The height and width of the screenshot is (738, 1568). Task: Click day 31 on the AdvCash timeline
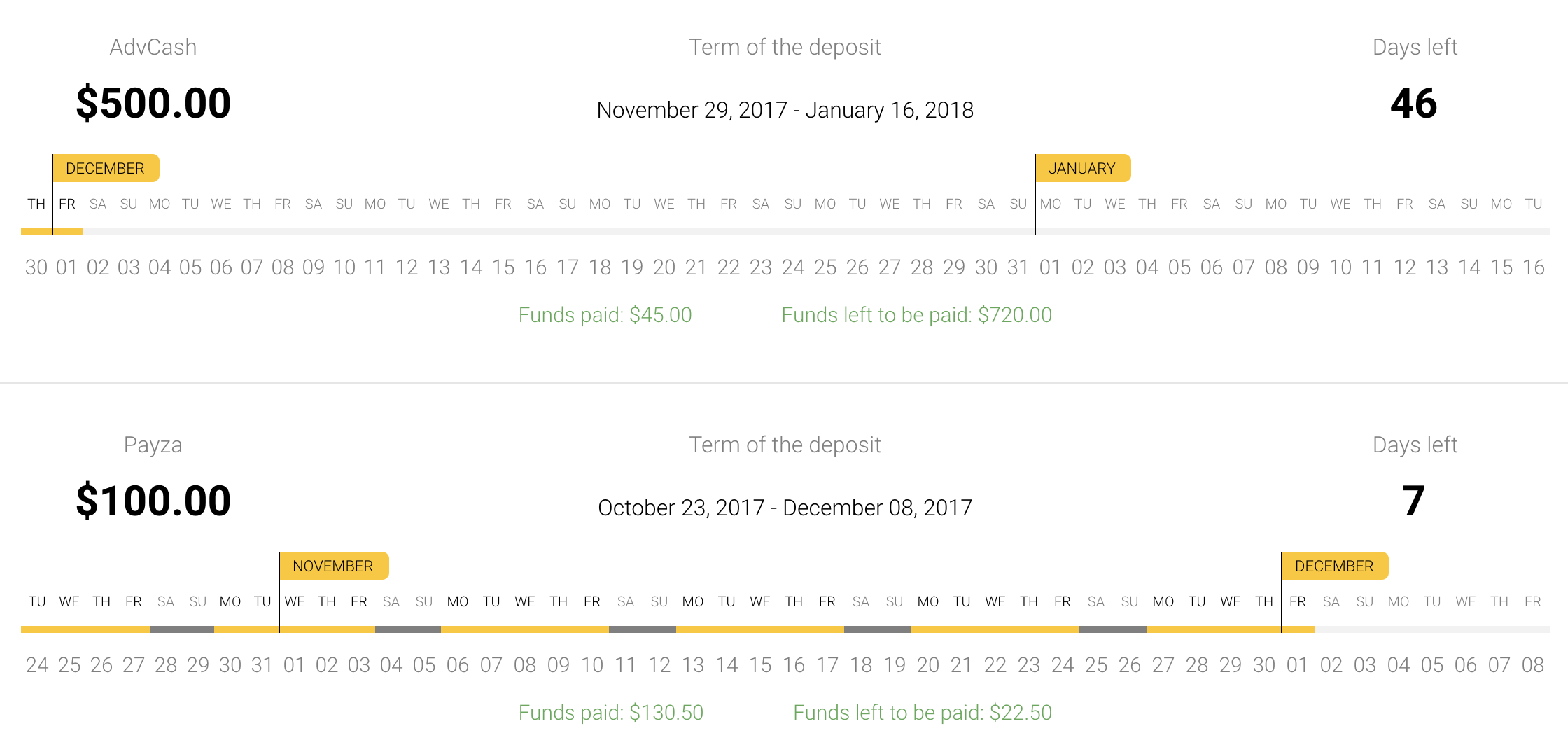pyautogui.click(x=1018, y=267)
